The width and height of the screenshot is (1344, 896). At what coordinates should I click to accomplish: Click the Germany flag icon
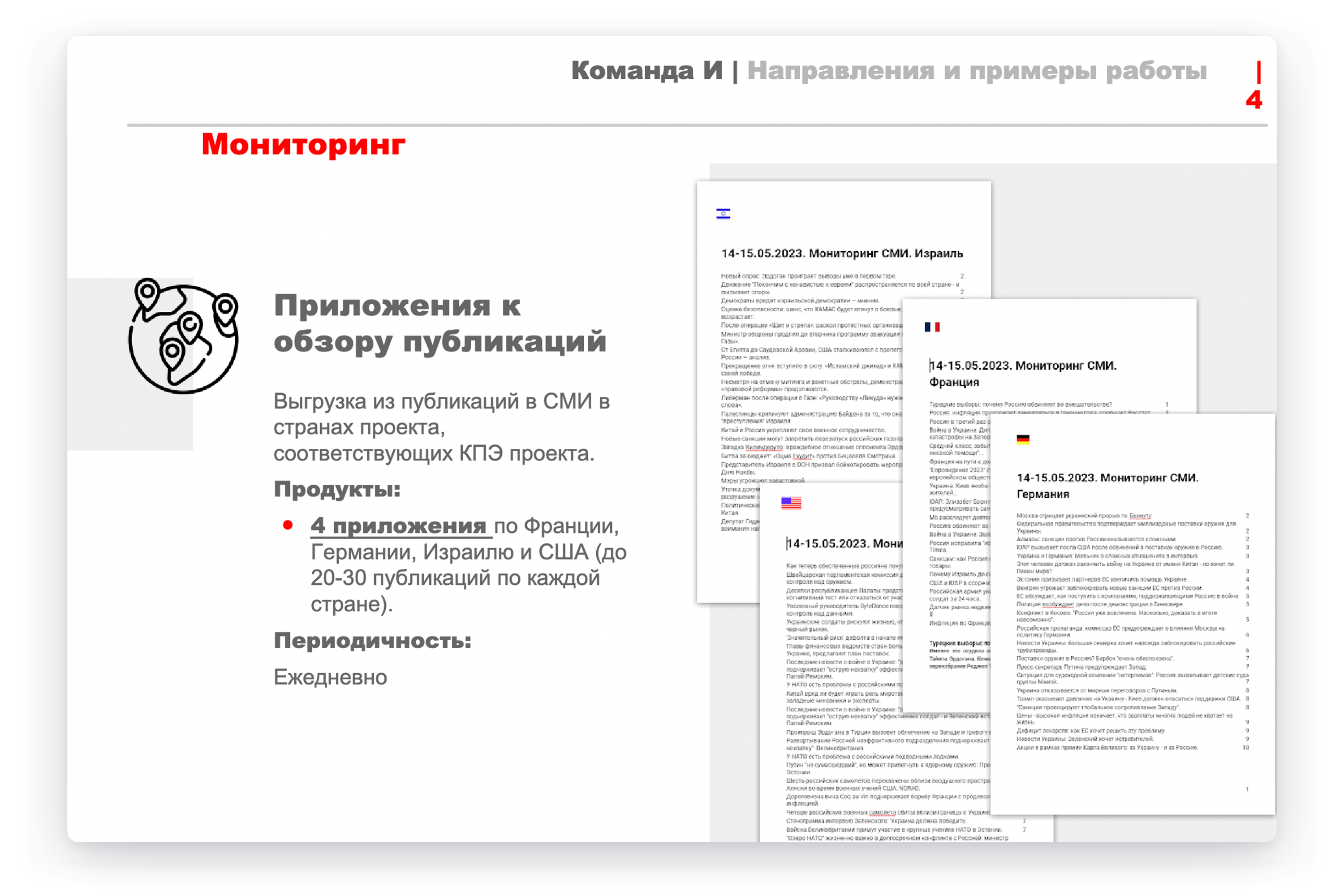[1023, 439]
